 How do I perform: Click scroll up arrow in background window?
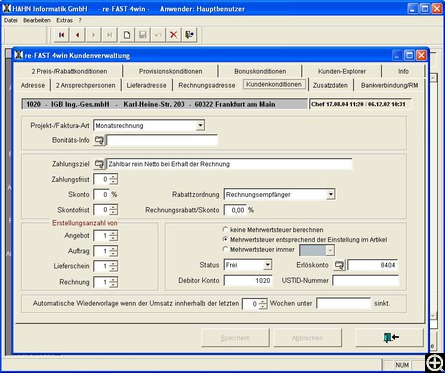click(433, 78)
